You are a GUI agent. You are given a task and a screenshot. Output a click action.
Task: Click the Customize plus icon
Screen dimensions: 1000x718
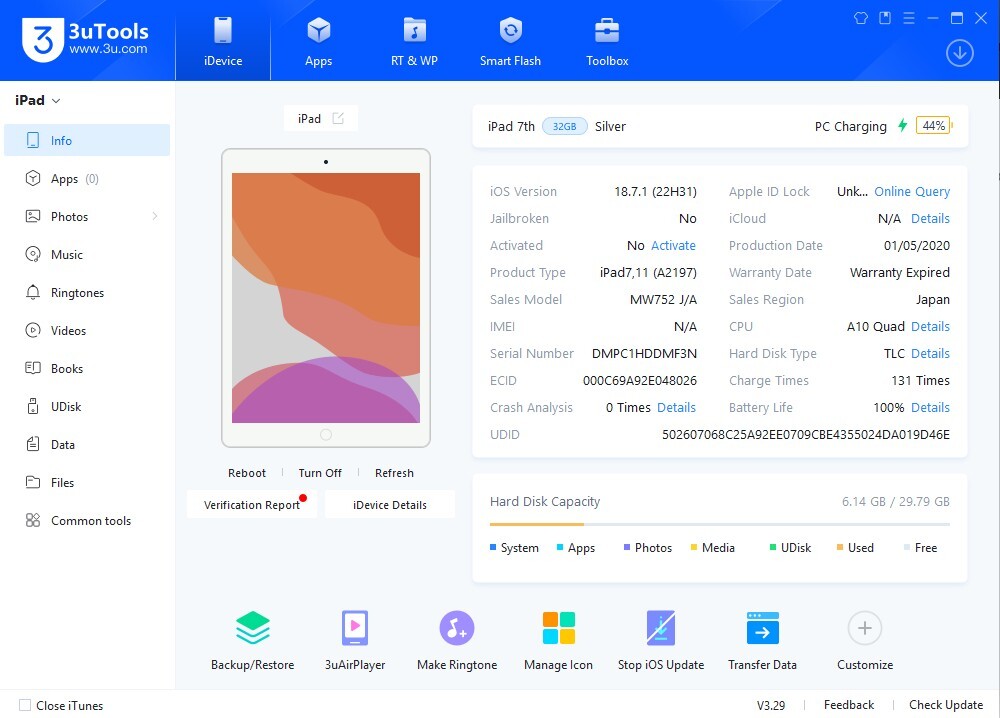pyautogui.click(x=864, y=629)
